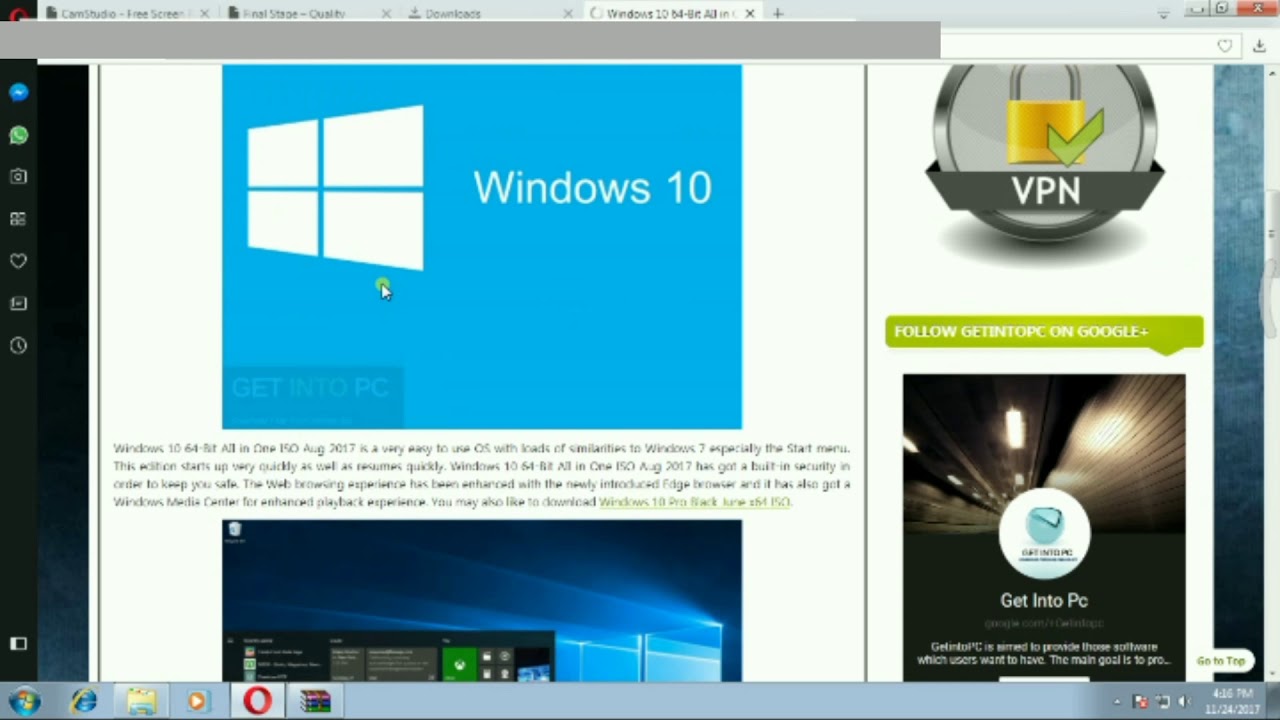The image size is (1280, 720).
Task: Launch Internet Explorer from taskbar
Action: click(83, 702)
